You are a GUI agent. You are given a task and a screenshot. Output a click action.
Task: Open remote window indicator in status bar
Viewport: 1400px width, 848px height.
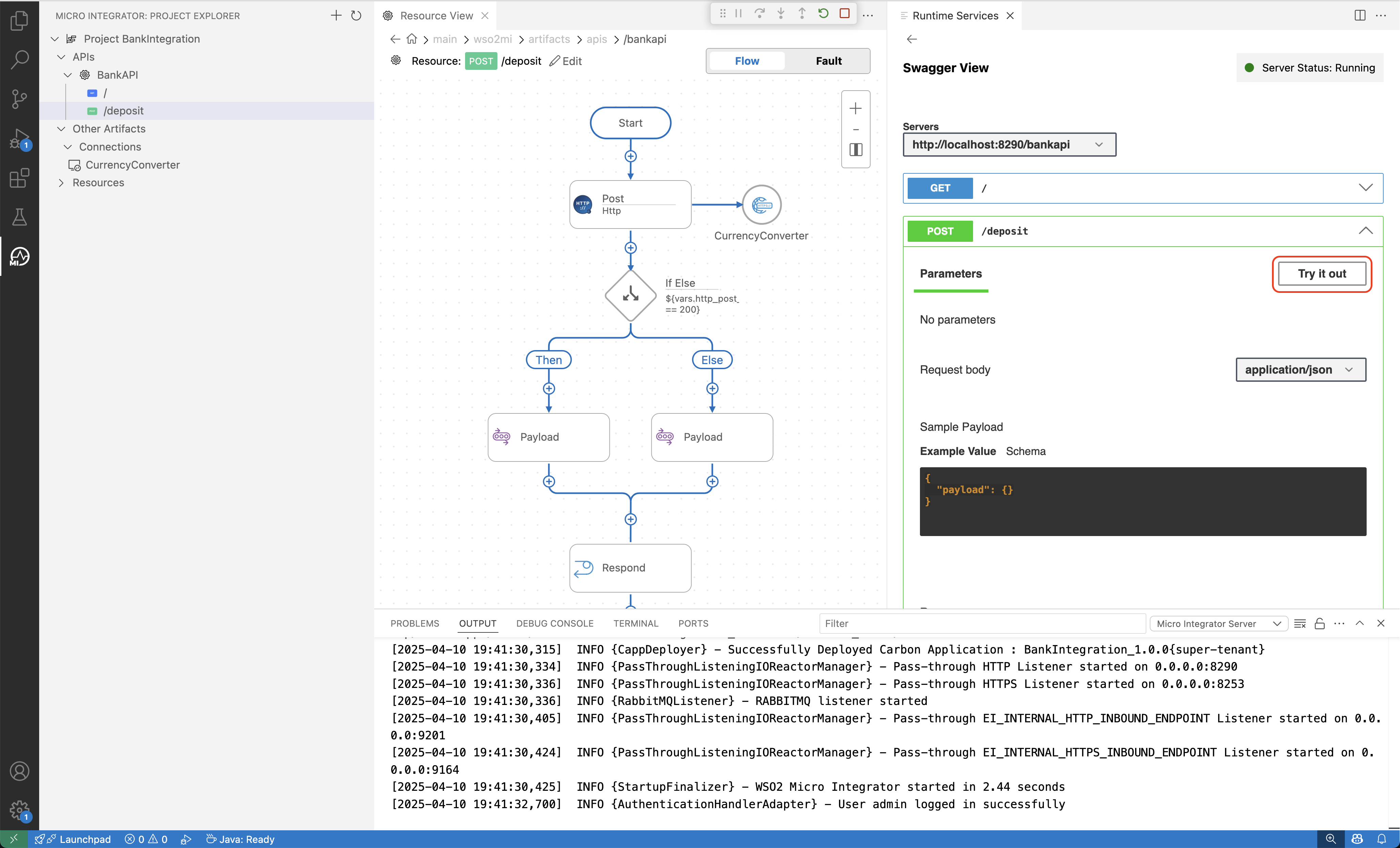click(14, 839)
